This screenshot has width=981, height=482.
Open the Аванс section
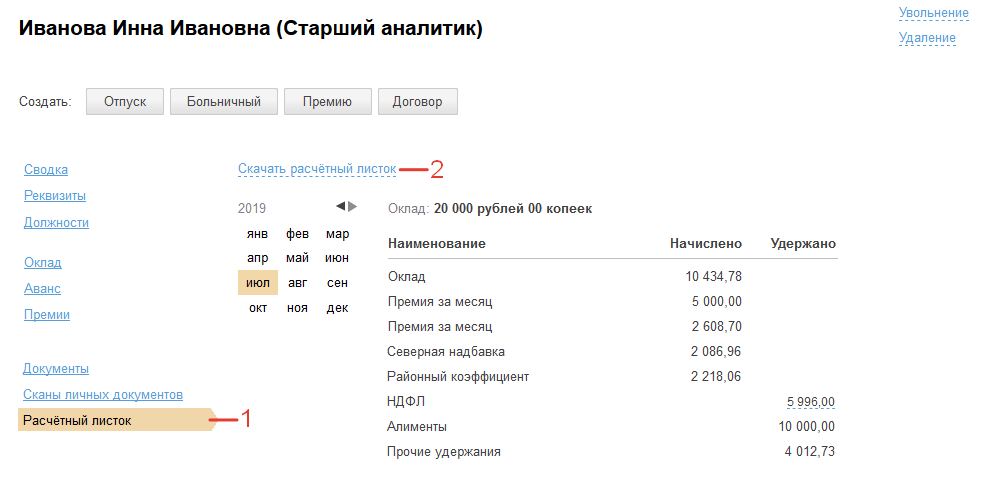42,289
